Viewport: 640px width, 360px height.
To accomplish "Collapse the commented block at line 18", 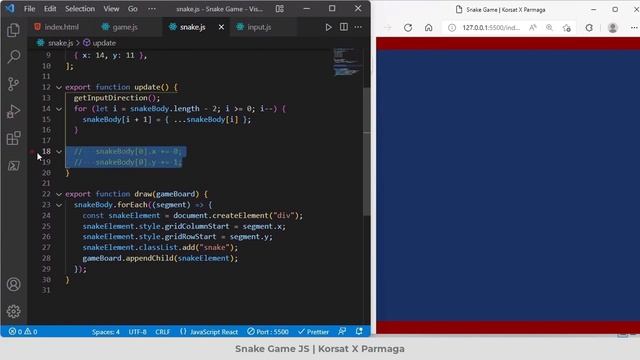I will [59, 151].
